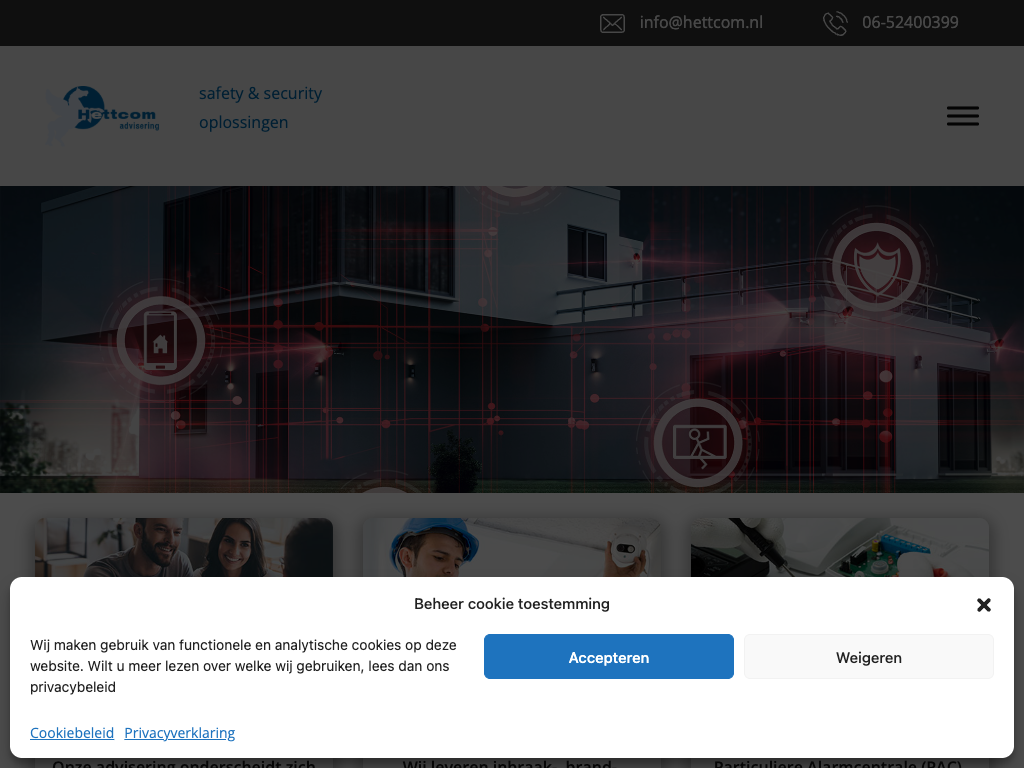Image resolution: width=1024 pixels, height=768 pixels.
Task: Open the smiling couple card image
Action: click(x=184, y=547)
